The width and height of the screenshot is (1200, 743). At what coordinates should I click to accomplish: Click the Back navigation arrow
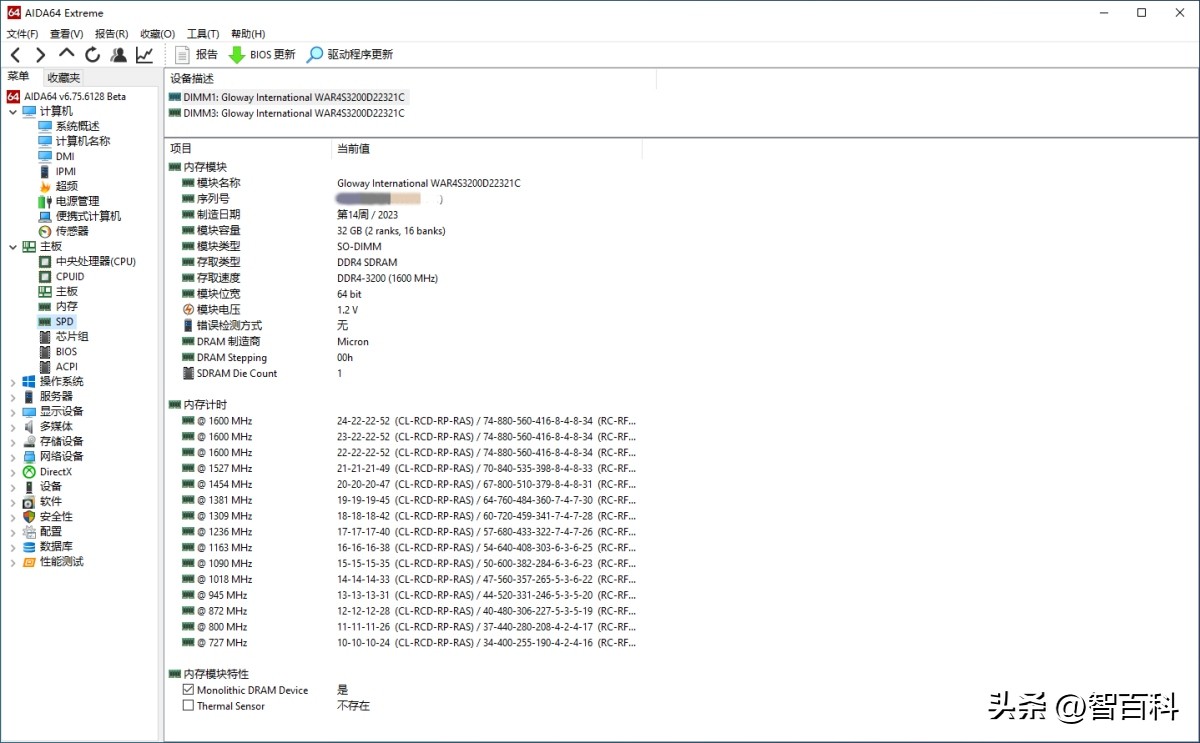(15, 55)
